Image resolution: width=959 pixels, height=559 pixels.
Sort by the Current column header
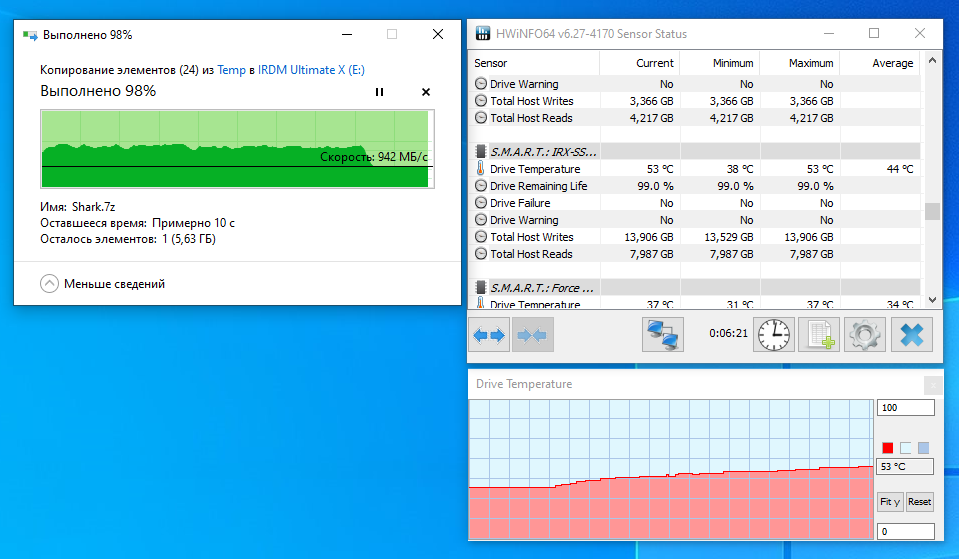[639, 63]
